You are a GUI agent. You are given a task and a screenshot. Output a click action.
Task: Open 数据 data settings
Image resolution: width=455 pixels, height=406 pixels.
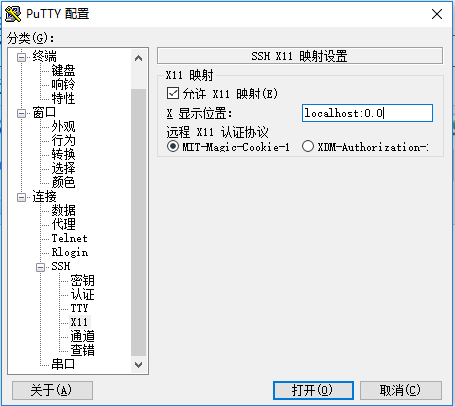pyautogui.click(x=63, y=210)
